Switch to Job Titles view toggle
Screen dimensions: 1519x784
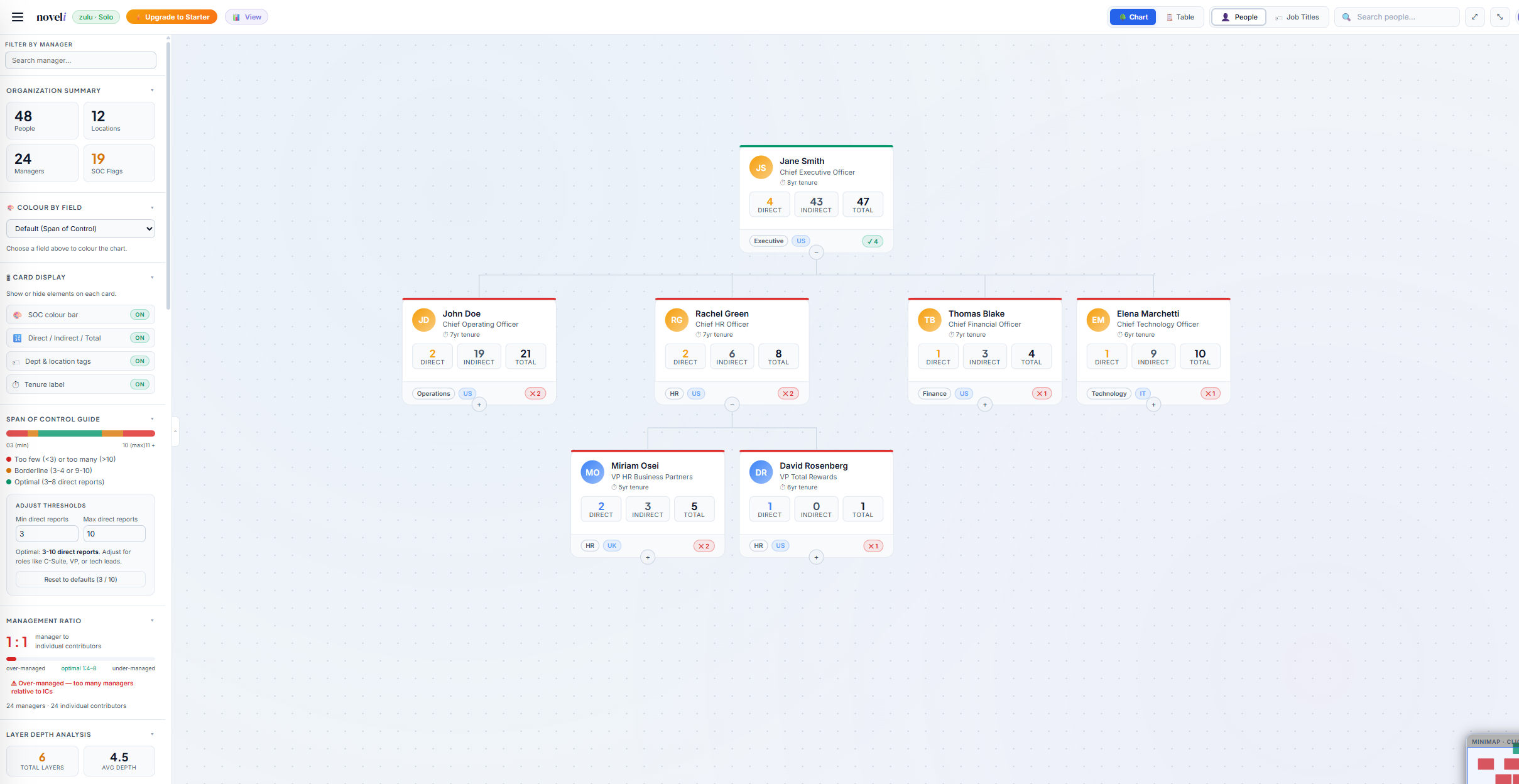pyautogui.click(x=1297, y=17)
